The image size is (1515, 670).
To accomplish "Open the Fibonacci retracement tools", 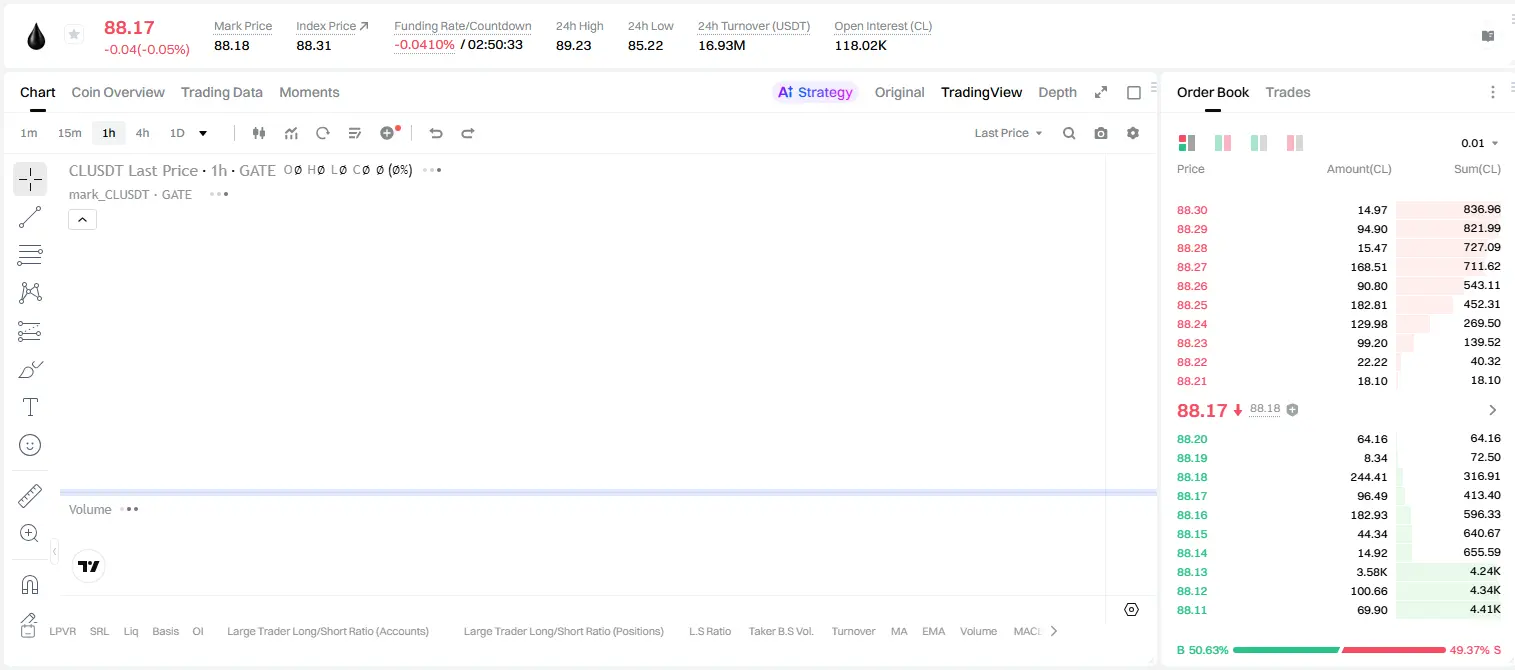I will click(30, 255).
